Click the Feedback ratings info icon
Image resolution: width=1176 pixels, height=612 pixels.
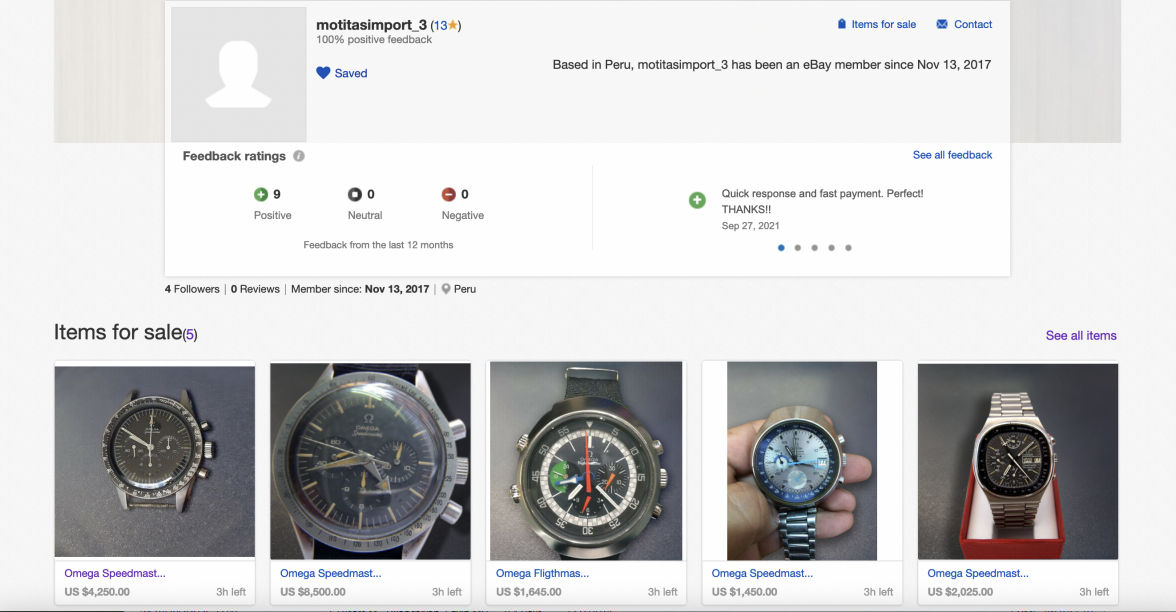(299, 156)
